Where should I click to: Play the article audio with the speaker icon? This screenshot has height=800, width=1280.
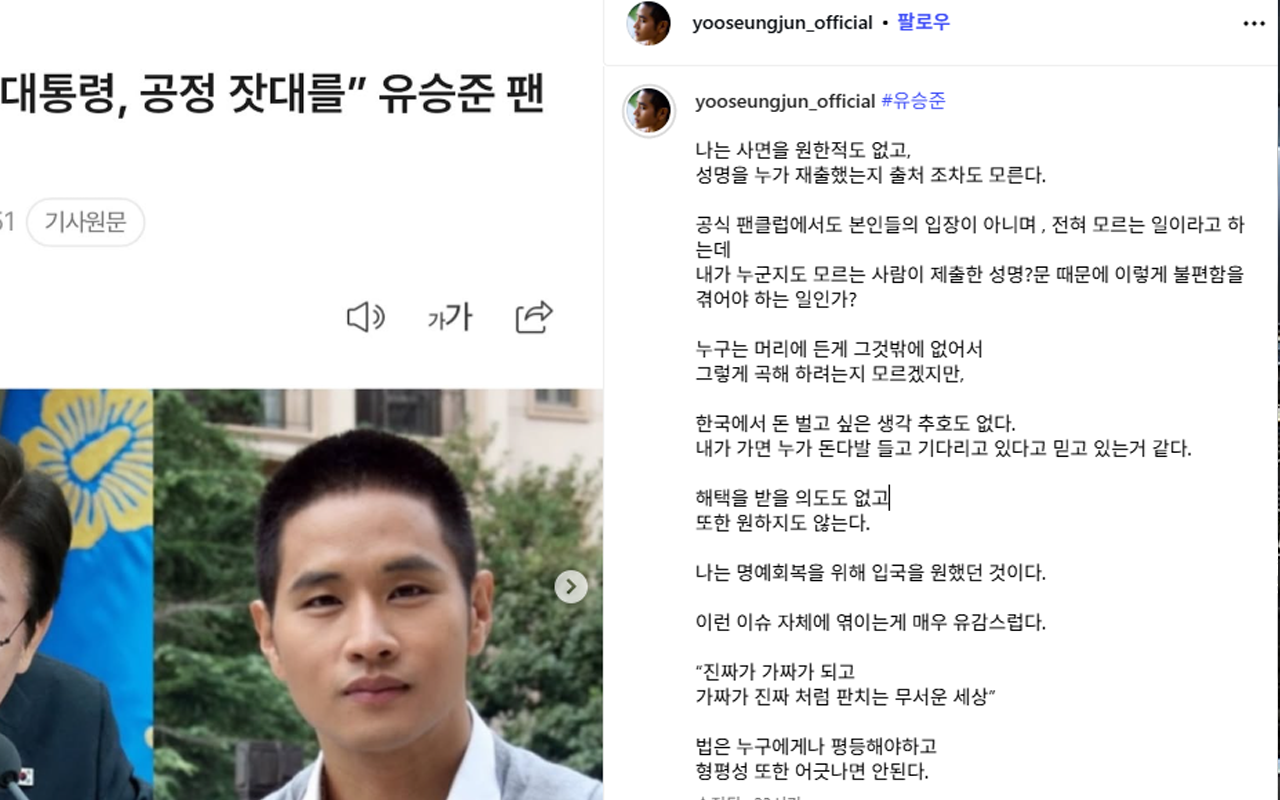click(x=365, y=318)
